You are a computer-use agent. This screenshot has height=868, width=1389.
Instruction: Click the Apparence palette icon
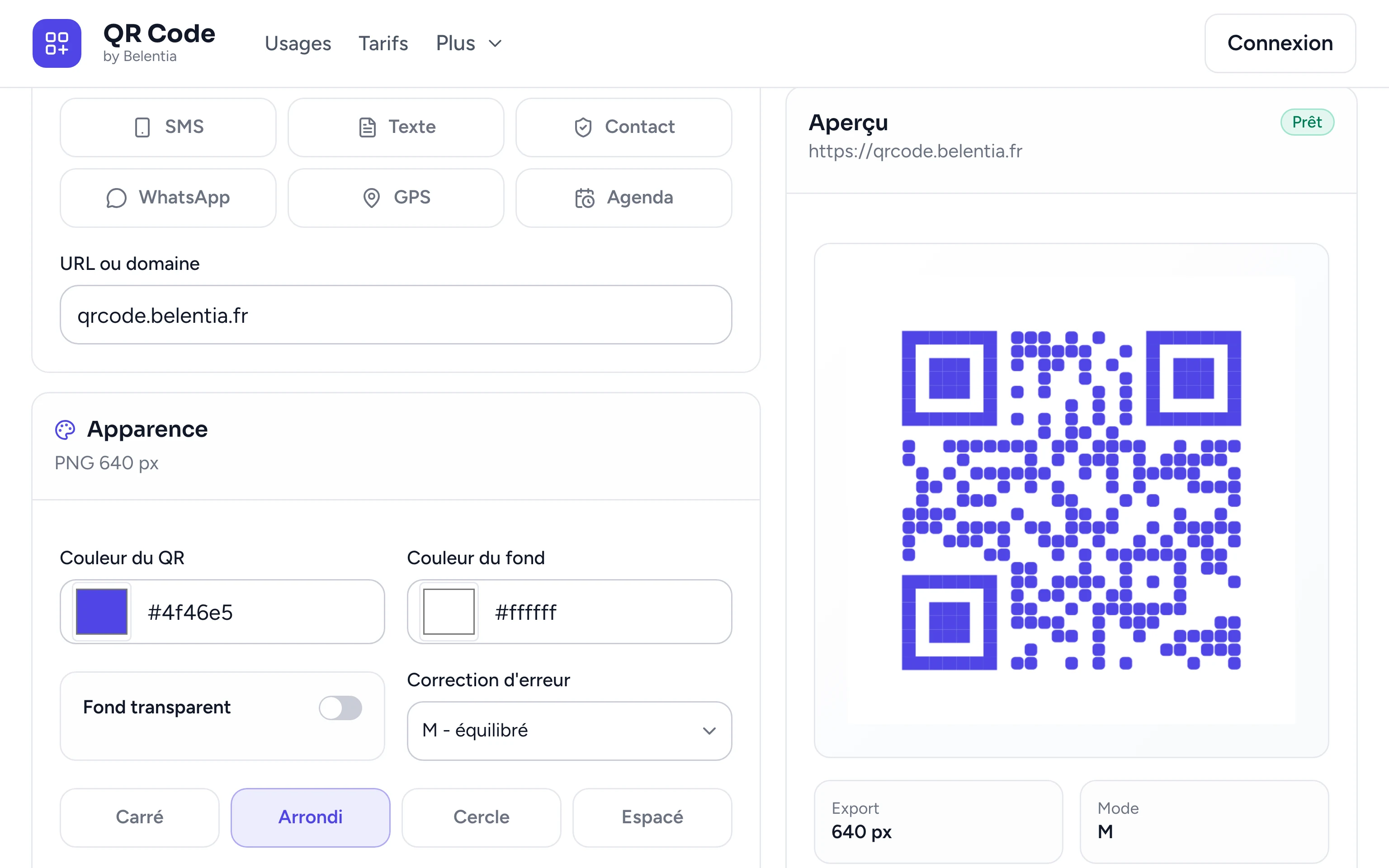65,429
